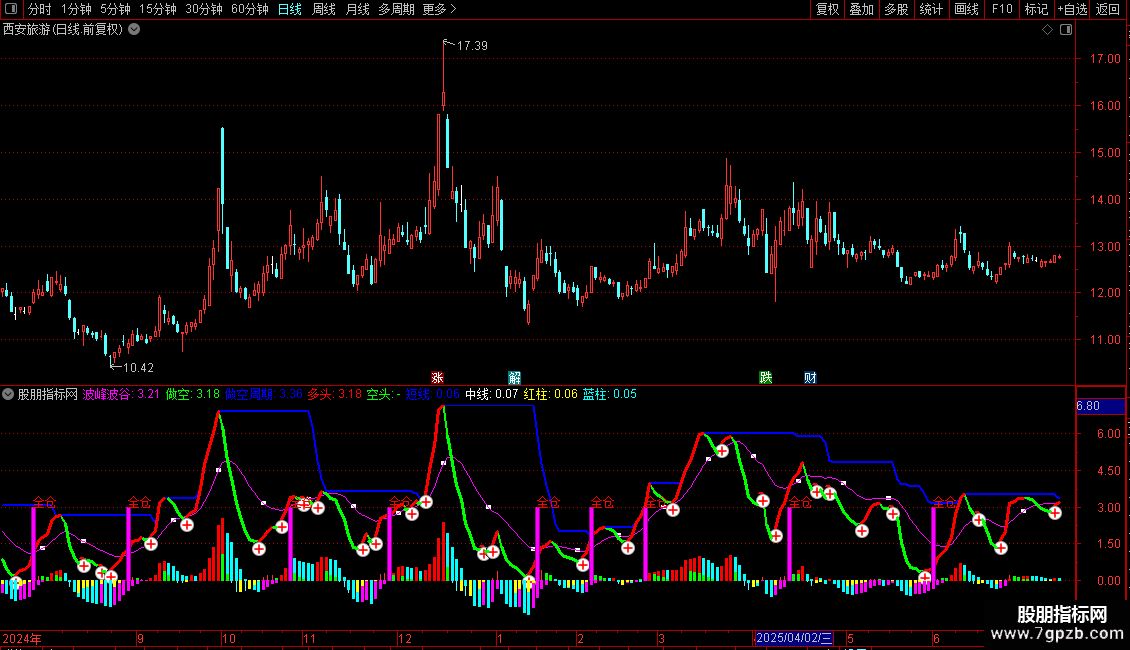Switch to the 周线 weekly period tab
This screenshot has height=650, width=1130.
coord(324,9)
